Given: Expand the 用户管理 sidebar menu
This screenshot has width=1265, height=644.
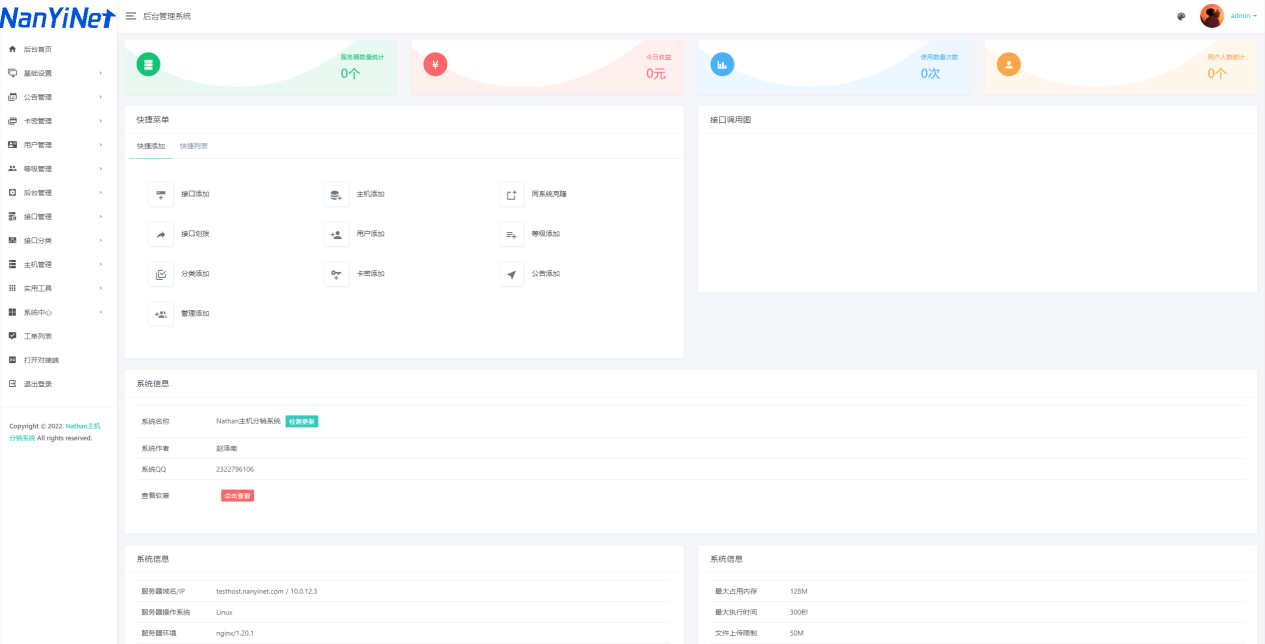Looking at the screenshot, I should point(58,145).
